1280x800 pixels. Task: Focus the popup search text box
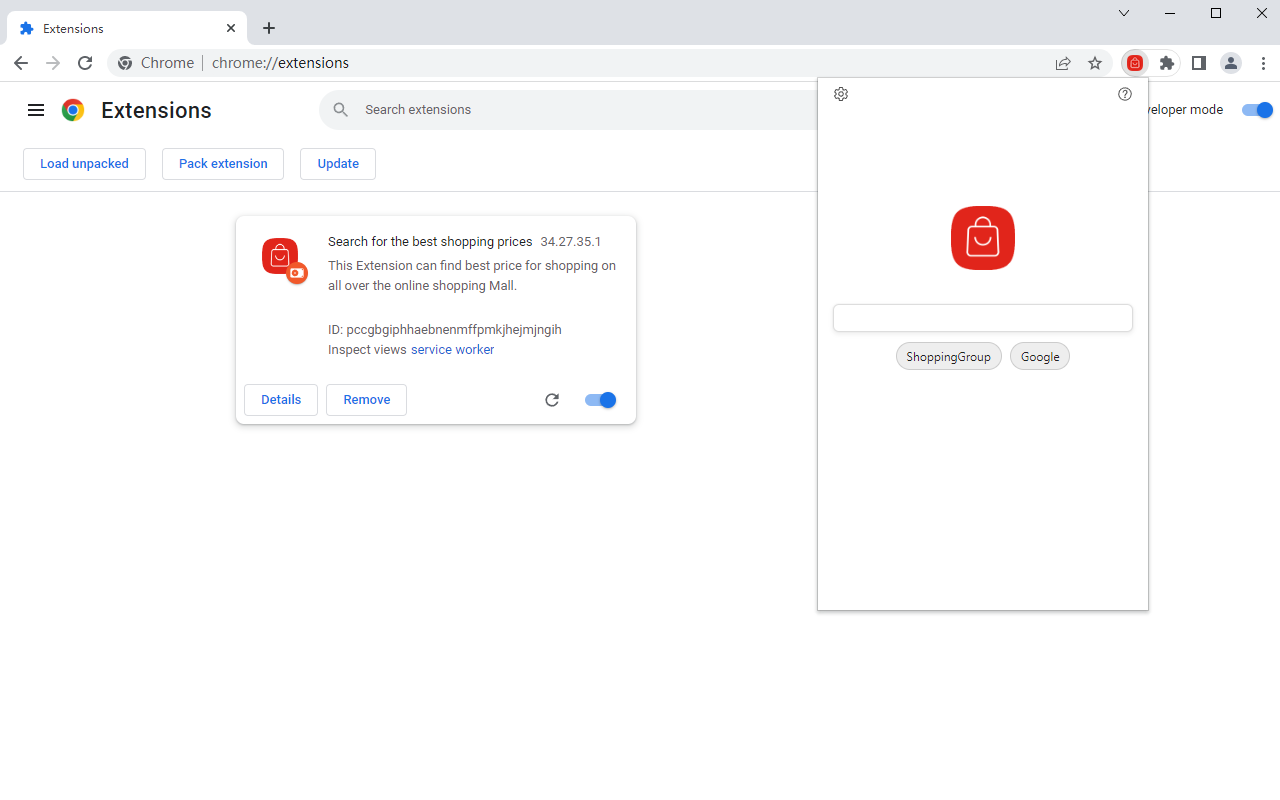[983, 318]
